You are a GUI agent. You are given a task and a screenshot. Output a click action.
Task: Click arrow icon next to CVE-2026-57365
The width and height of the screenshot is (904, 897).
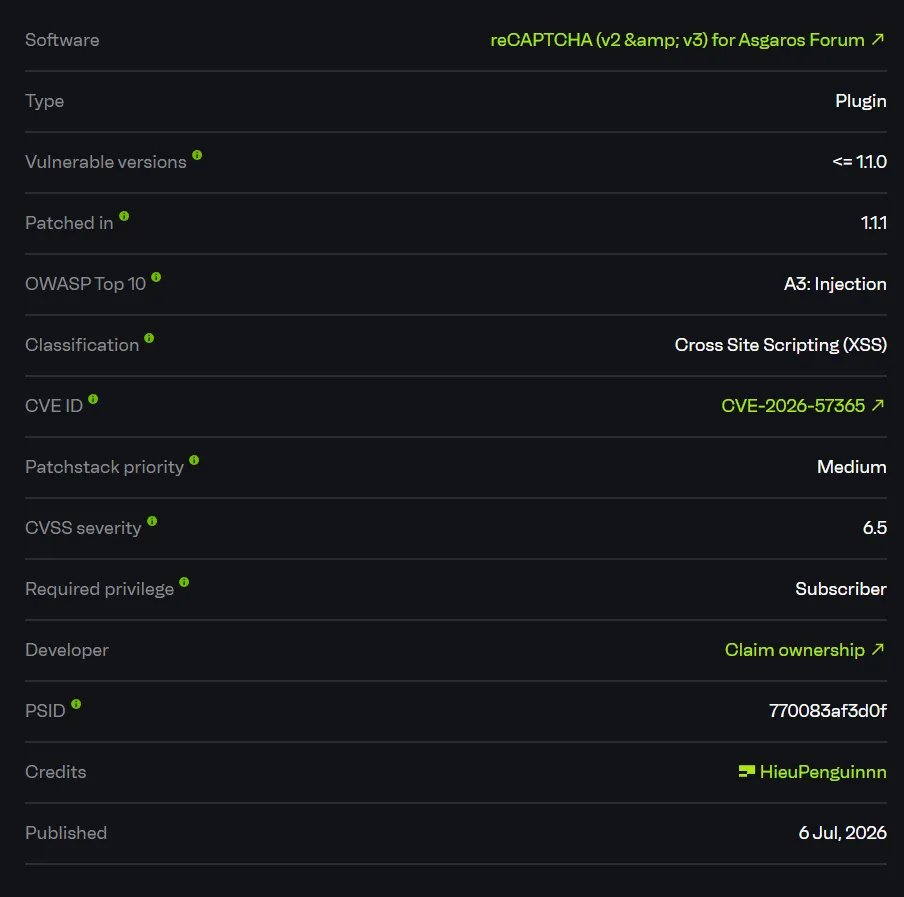(877, 405)
